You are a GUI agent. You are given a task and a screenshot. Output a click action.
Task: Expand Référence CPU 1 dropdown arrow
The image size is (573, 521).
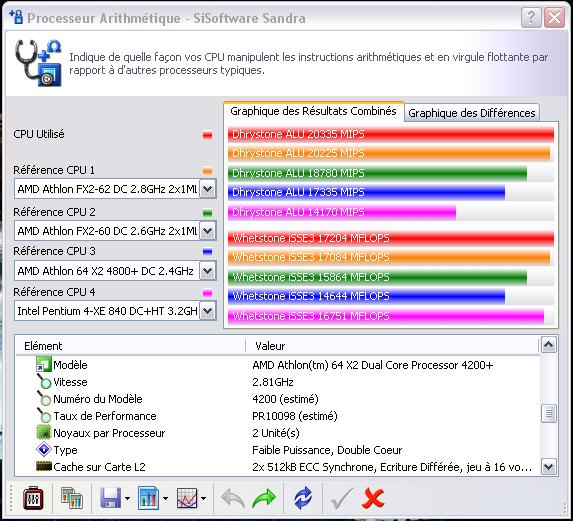coord(208,189)
